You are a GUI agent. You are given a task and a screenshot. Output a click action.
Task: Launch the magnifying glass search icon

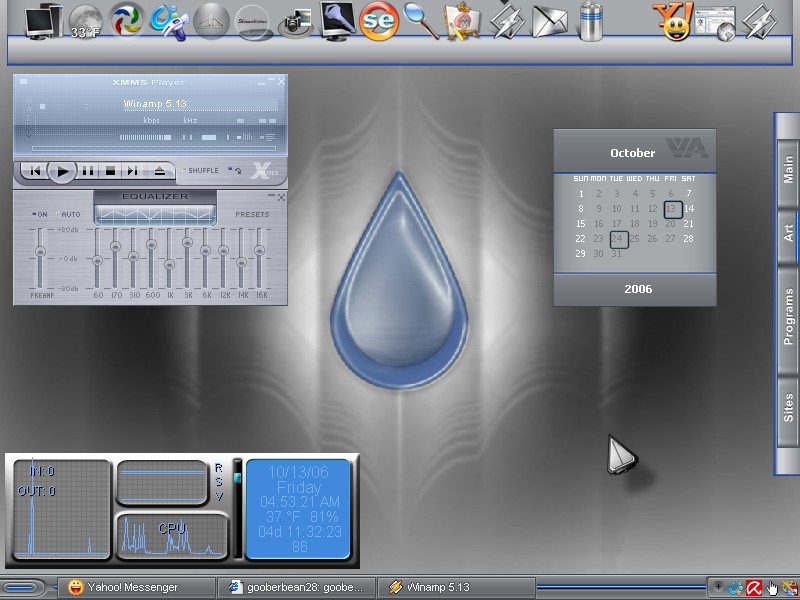pyautogui.click(x=421, y=21)
